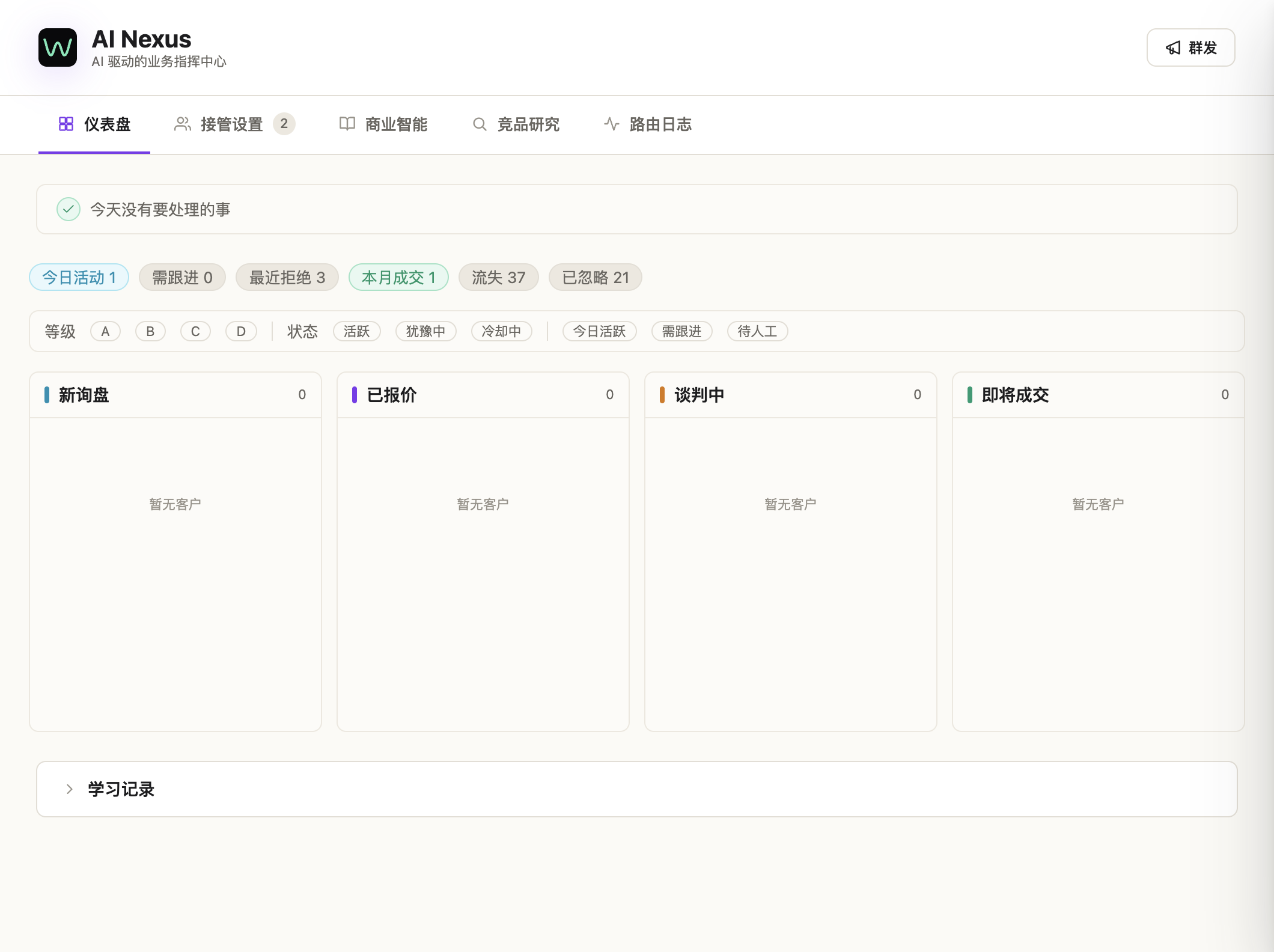Screen dimensions: 1274x952
Task: Click the 群发 broadcast button
Action: pyautogui.click(x=1191, y=47)
